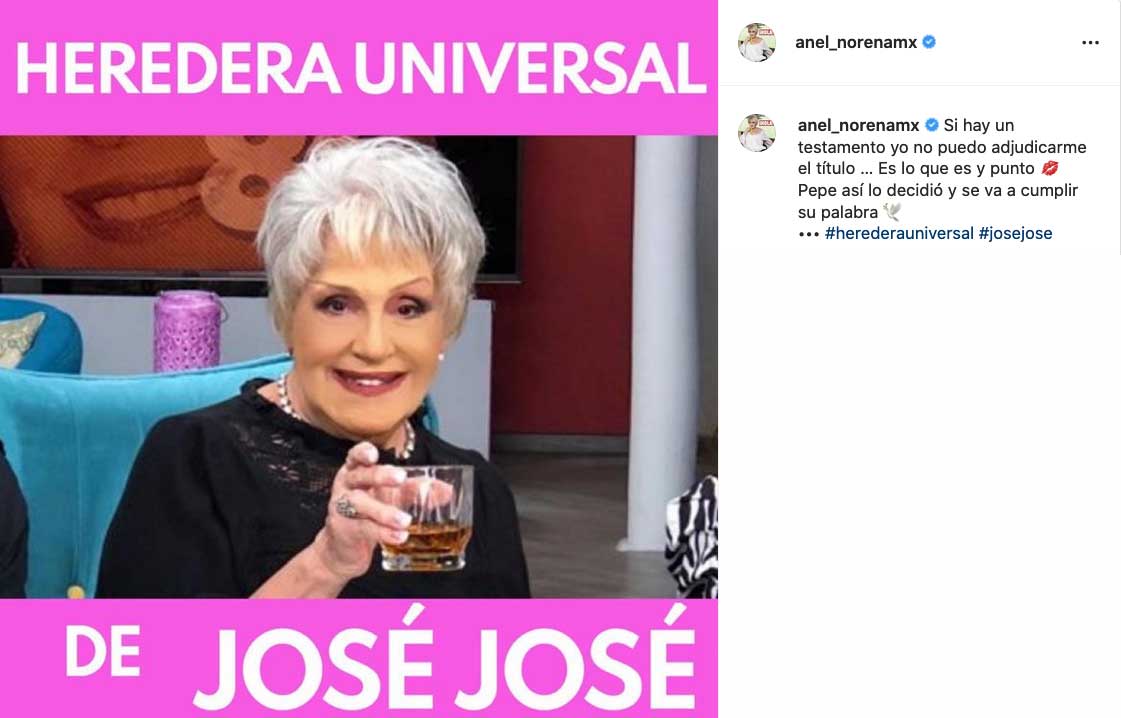Click the header verified badge
The image size is (1121, 718).
click(929, 42)
